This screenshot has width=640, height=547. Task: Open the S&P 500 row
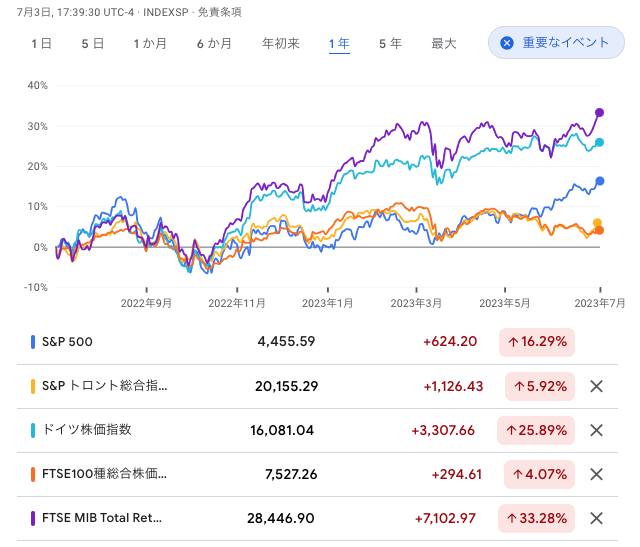(317, 342)
